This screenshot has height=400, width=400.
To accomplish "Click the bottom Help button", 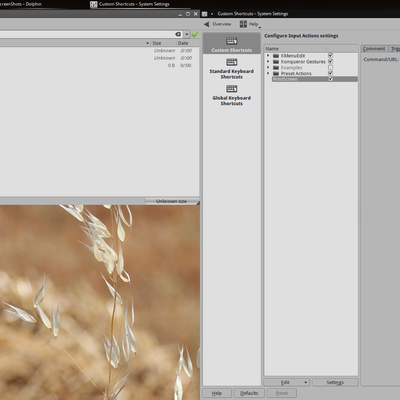I will coord(217,393).
